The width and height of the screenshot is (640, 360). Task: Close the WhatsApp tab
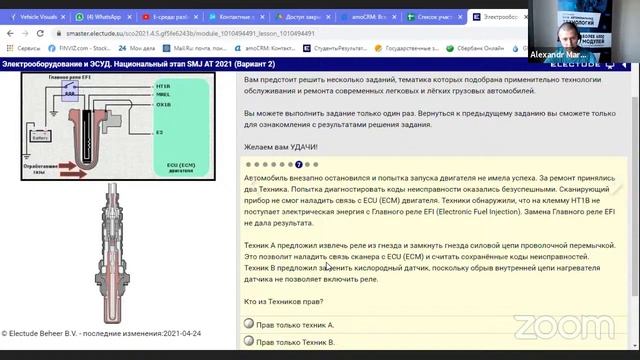129,17
